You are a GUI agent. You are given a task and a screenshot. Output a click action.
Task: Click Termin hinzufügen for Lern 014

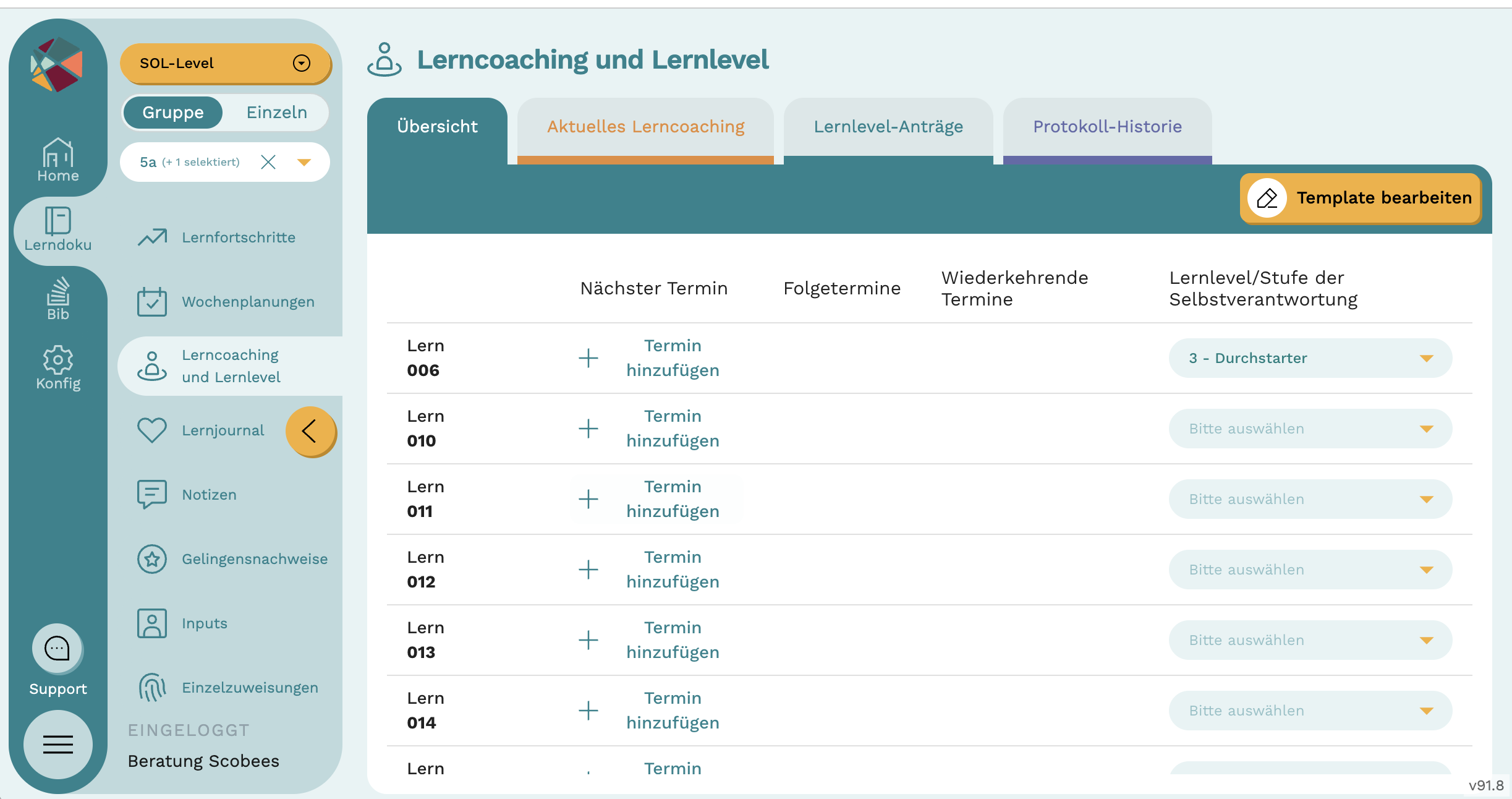point(673,711)
